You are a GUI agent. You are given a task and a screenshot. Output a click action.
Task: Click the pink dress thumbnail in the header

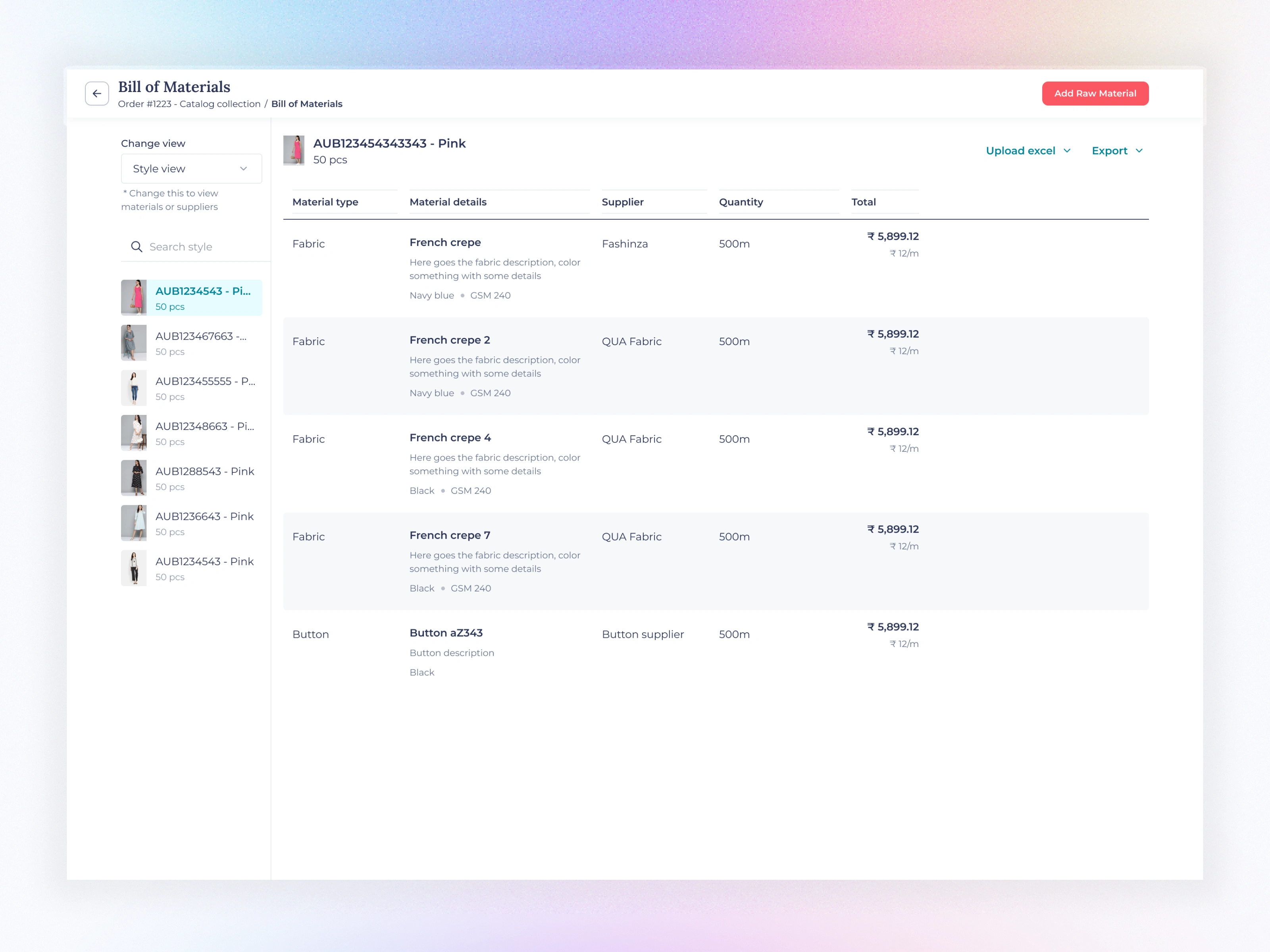pos(293,150)
